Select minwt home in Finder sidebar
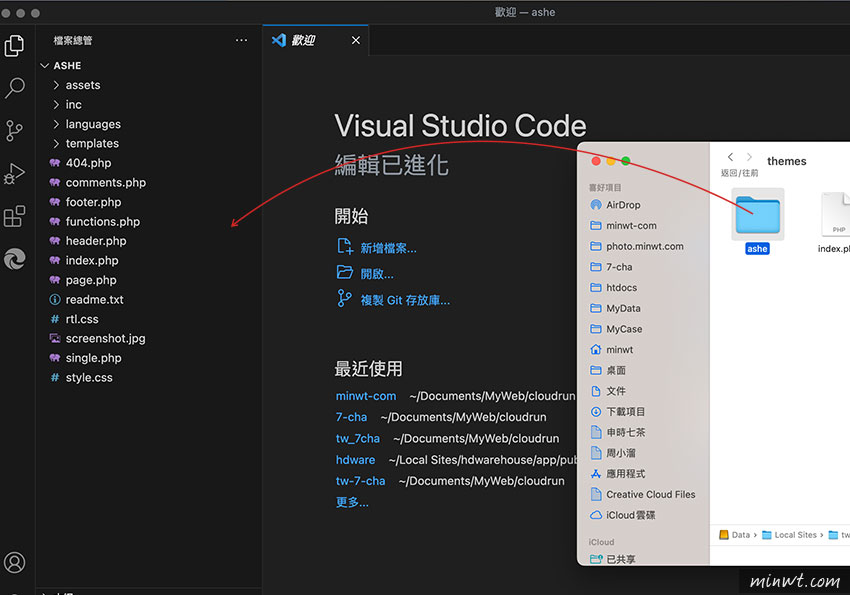This screenshot has width=850, height=595. pos(620,350)
